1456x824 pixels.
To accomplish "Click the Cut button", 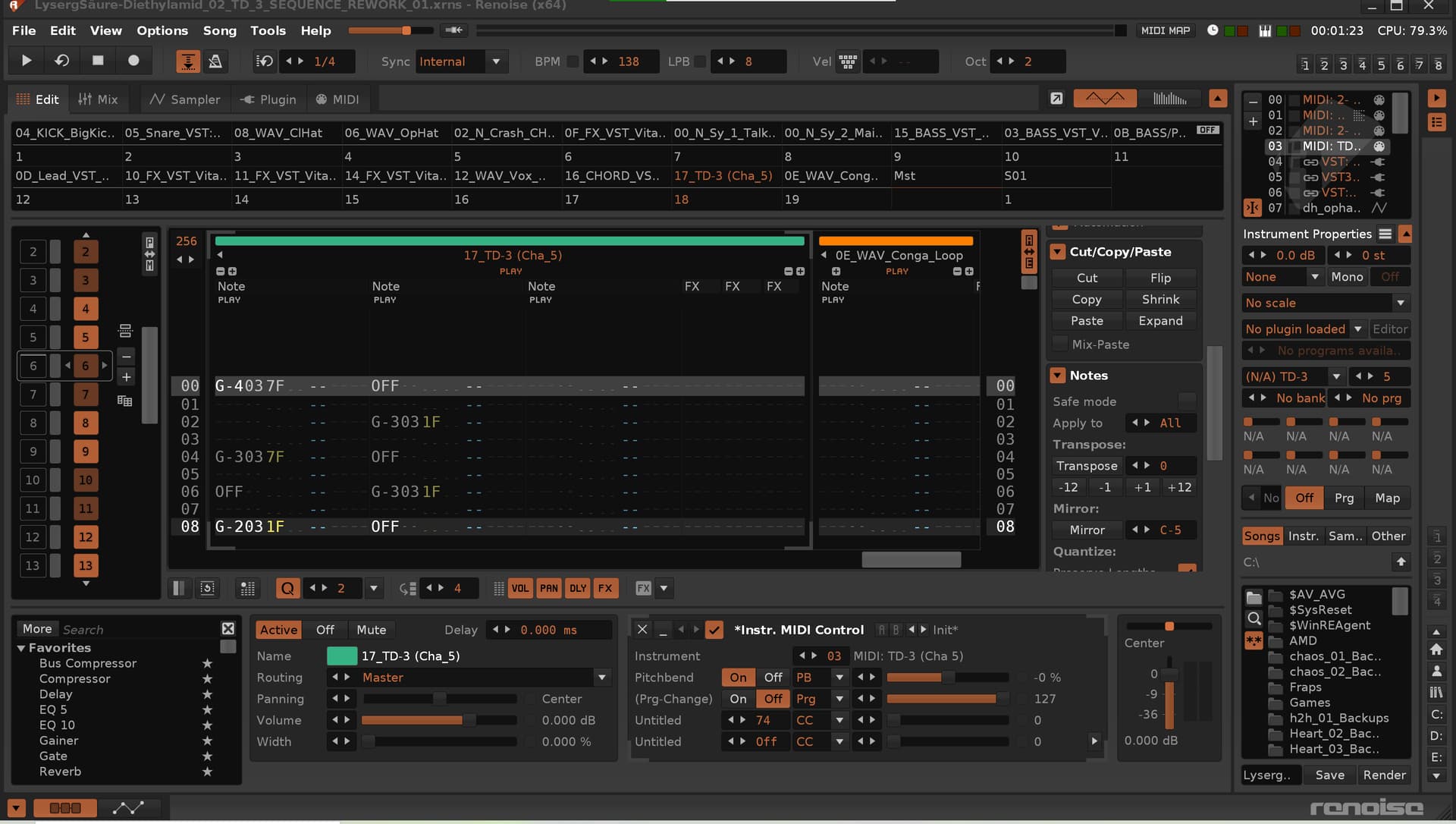I will (1087, 278).
